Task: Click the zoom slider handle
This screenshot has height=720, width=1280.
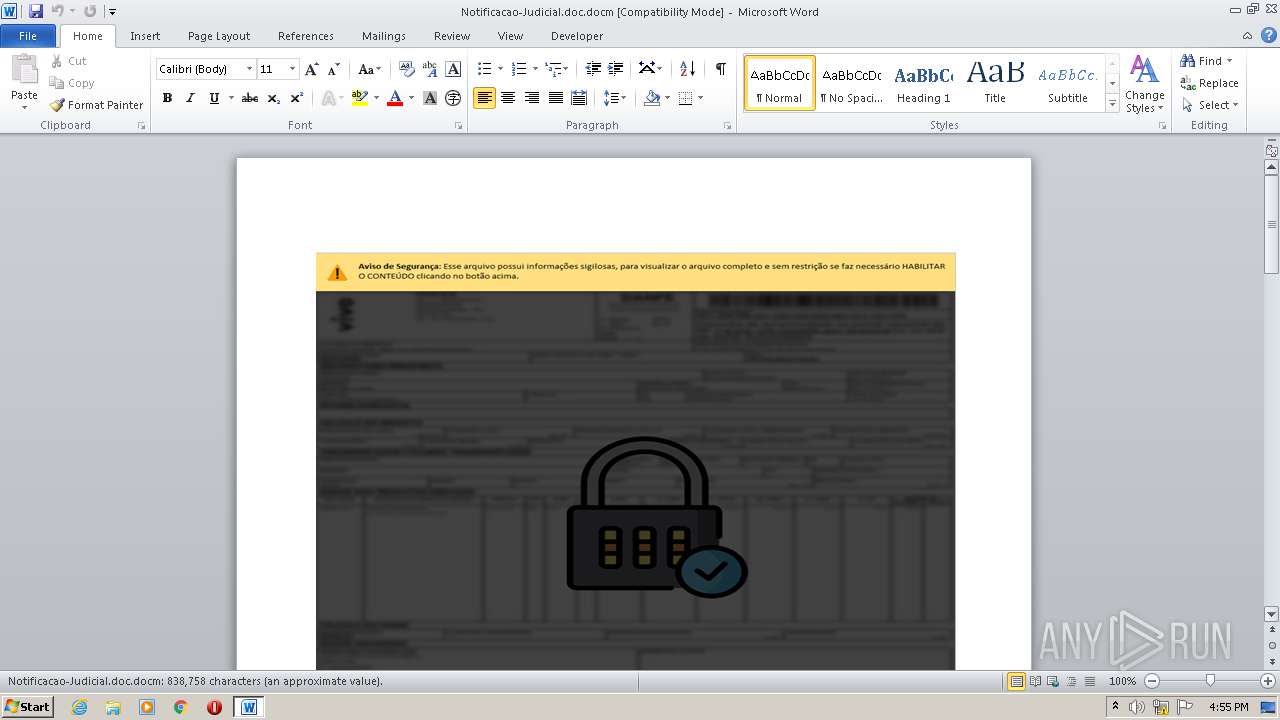Action: [x=1210, y=681]
